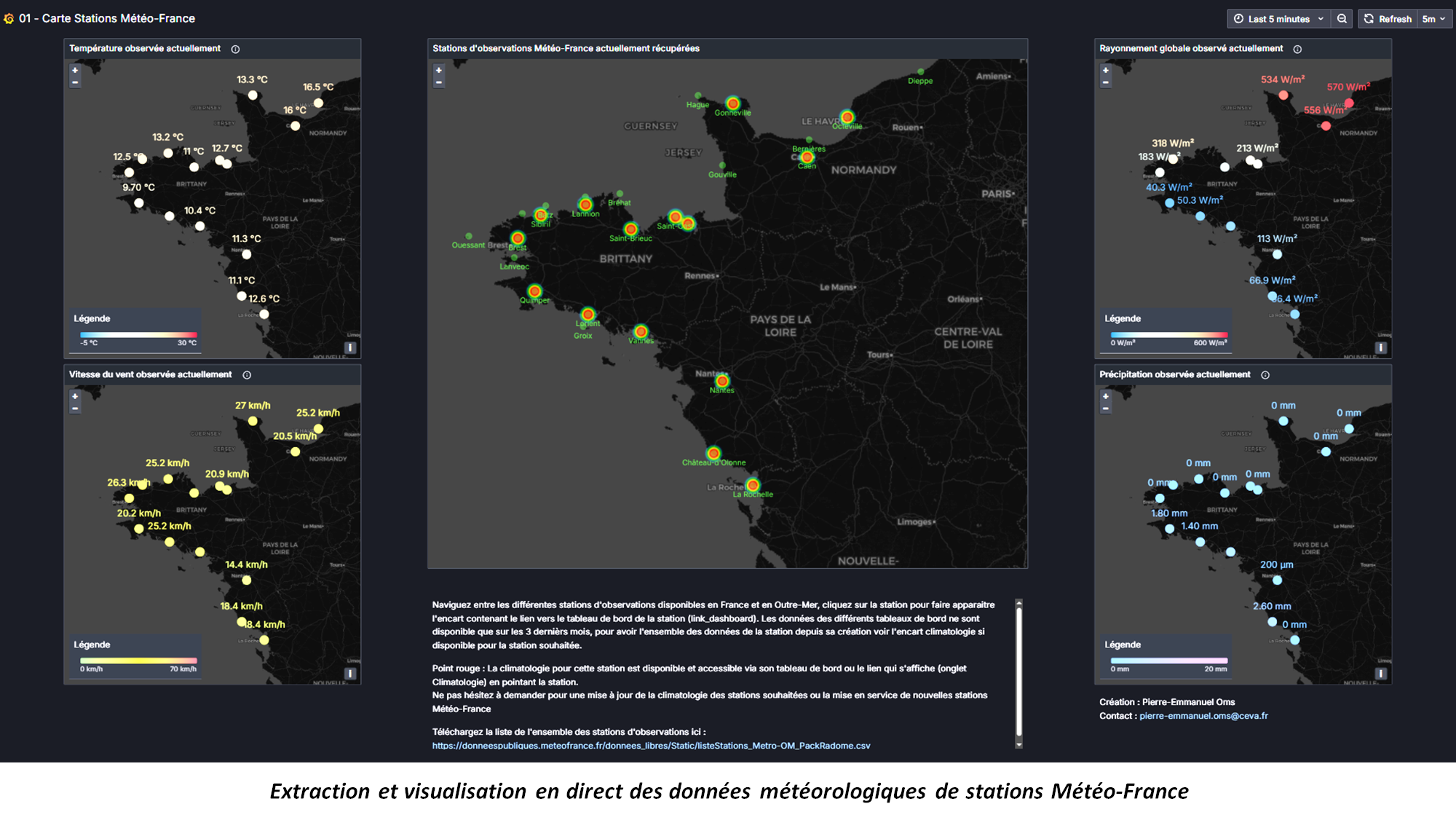Click the Refresh dashboard button
The image size is (1456, 820).
(1388, 19)
